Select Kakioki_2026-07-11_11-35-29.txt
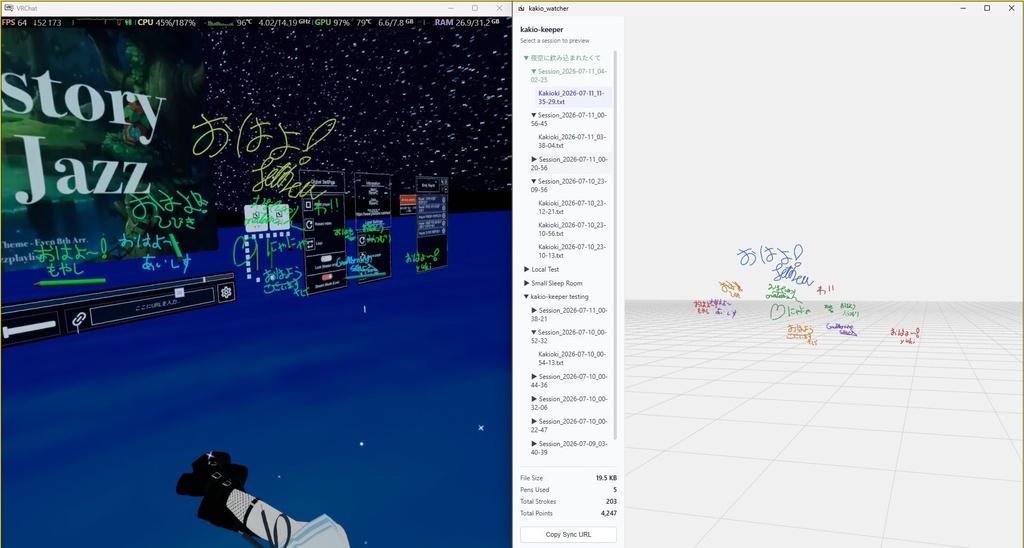This screenshot has height=548, width=1024. point(574,97)
